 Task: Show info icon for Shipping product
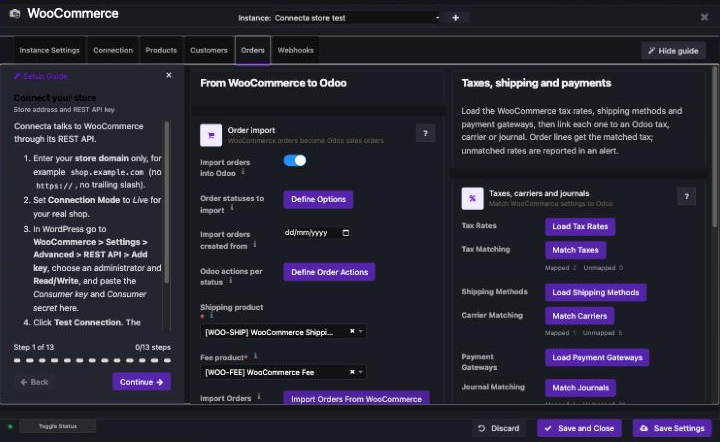click(211, 316)
